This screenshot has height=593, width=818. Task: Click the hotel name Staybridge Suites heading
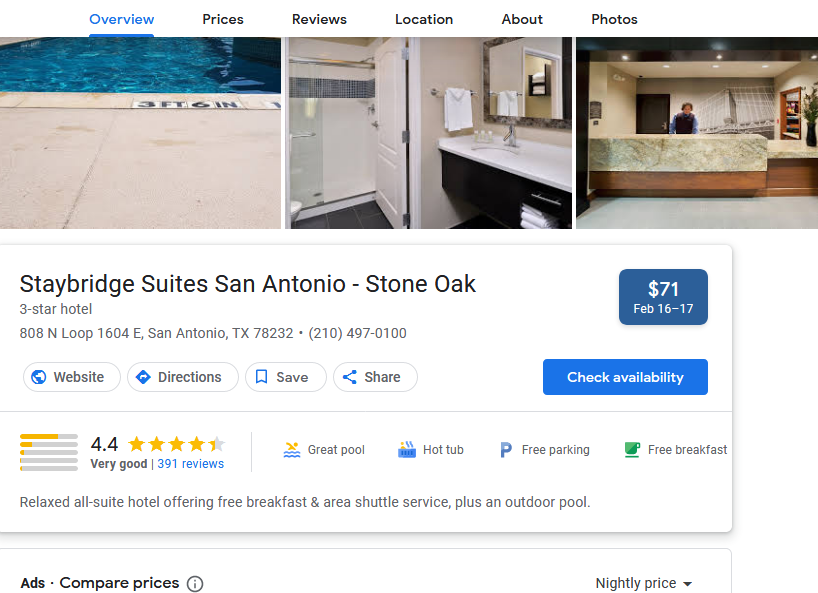pos(247,284)
